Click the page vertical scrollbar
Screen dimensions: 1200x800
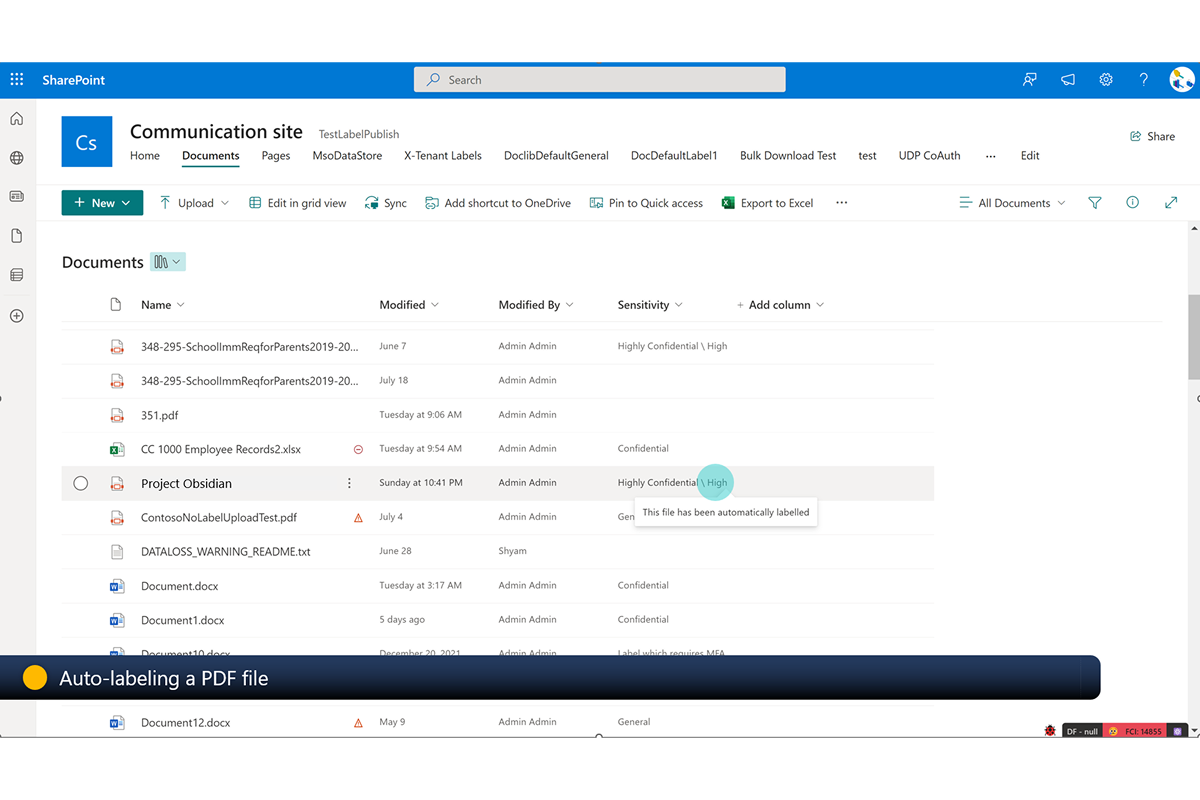(x=1194, y=337)
